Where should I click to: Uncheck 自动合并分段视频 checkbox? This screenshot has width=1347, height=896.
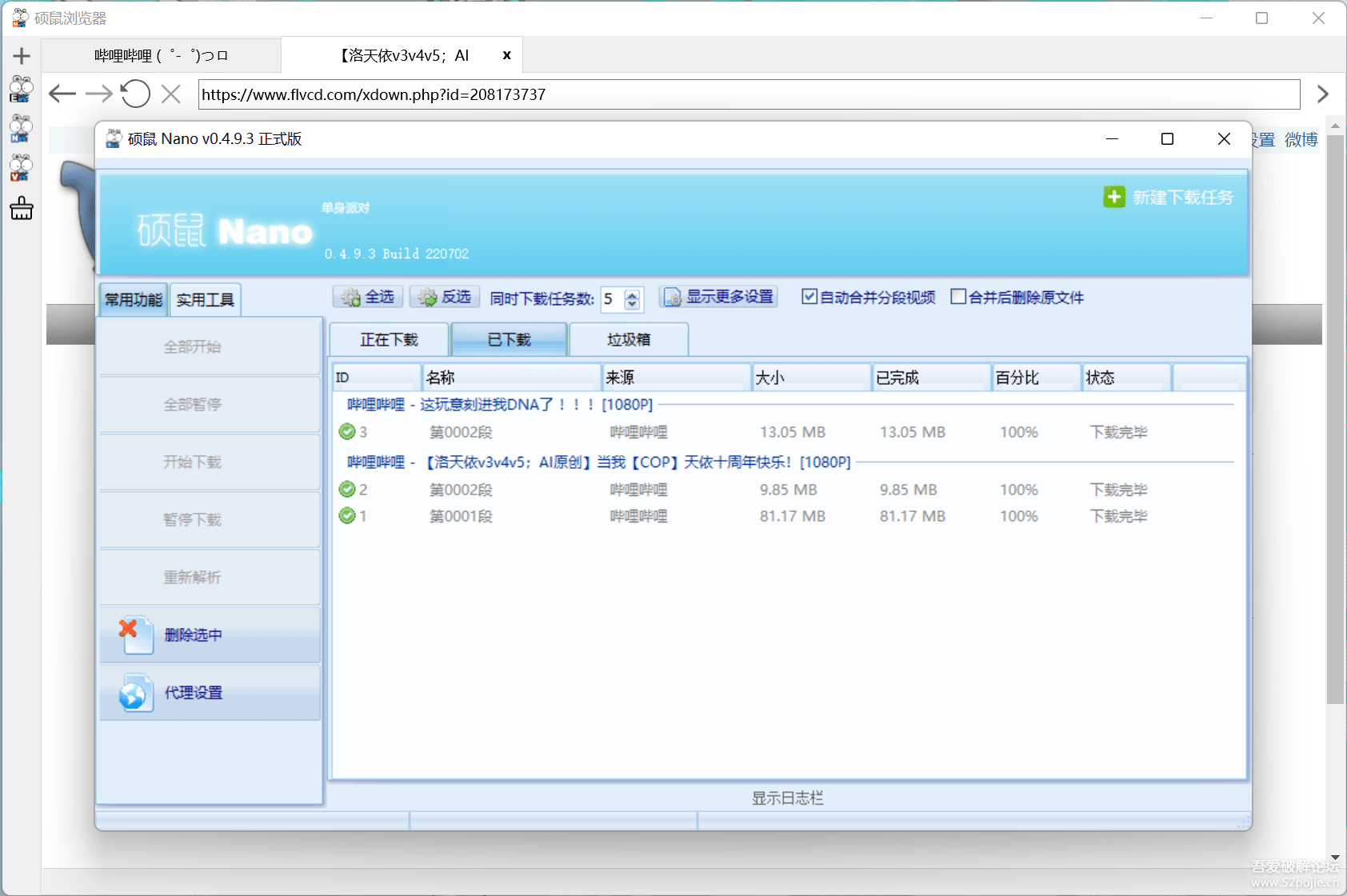point(809,297)
